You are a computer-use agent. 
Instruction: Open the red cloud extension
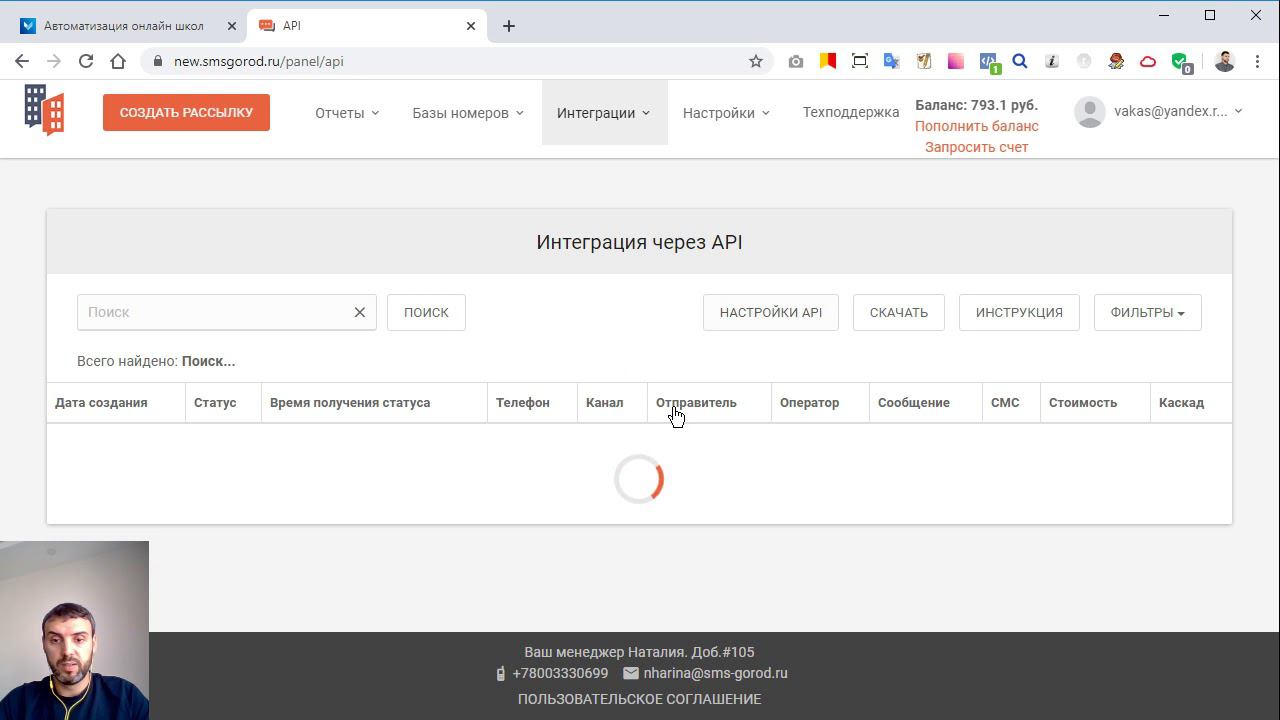click(x=1148, y=61)
